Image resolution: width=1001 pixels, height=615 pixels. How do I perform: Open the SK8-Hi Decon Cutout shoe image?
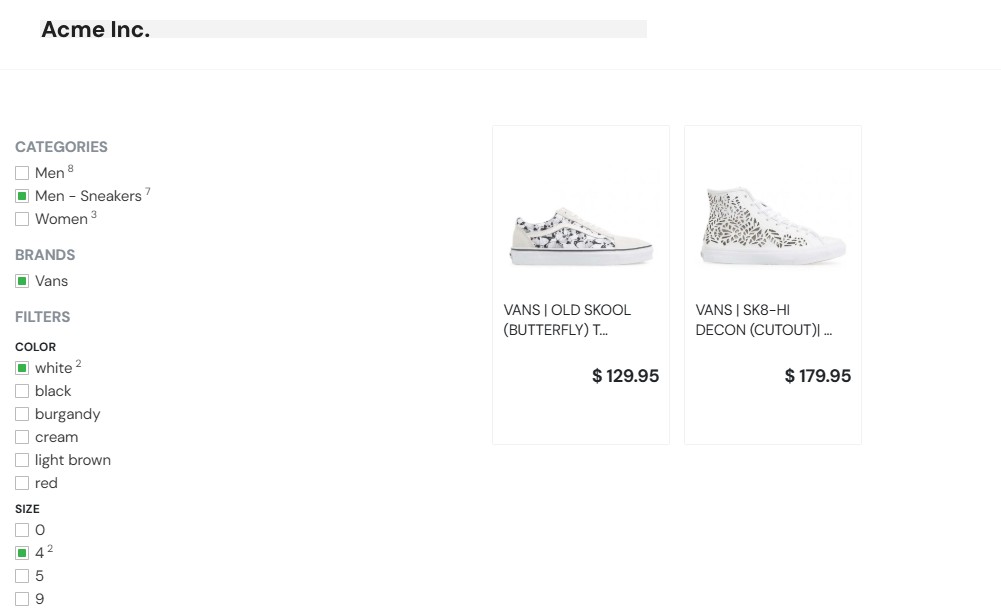[773, 226]
